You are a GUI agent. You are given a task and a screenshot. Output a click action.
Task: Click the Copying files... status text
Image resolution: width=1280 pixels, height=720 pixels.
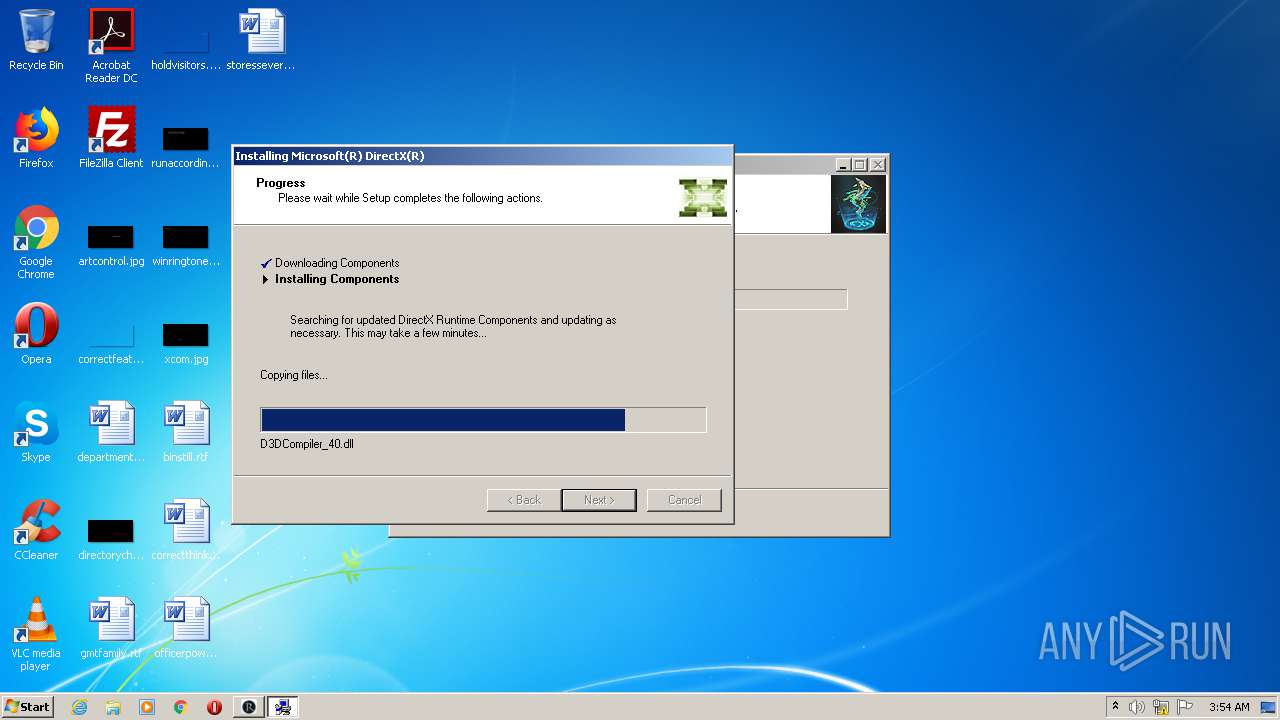point(294,375)
